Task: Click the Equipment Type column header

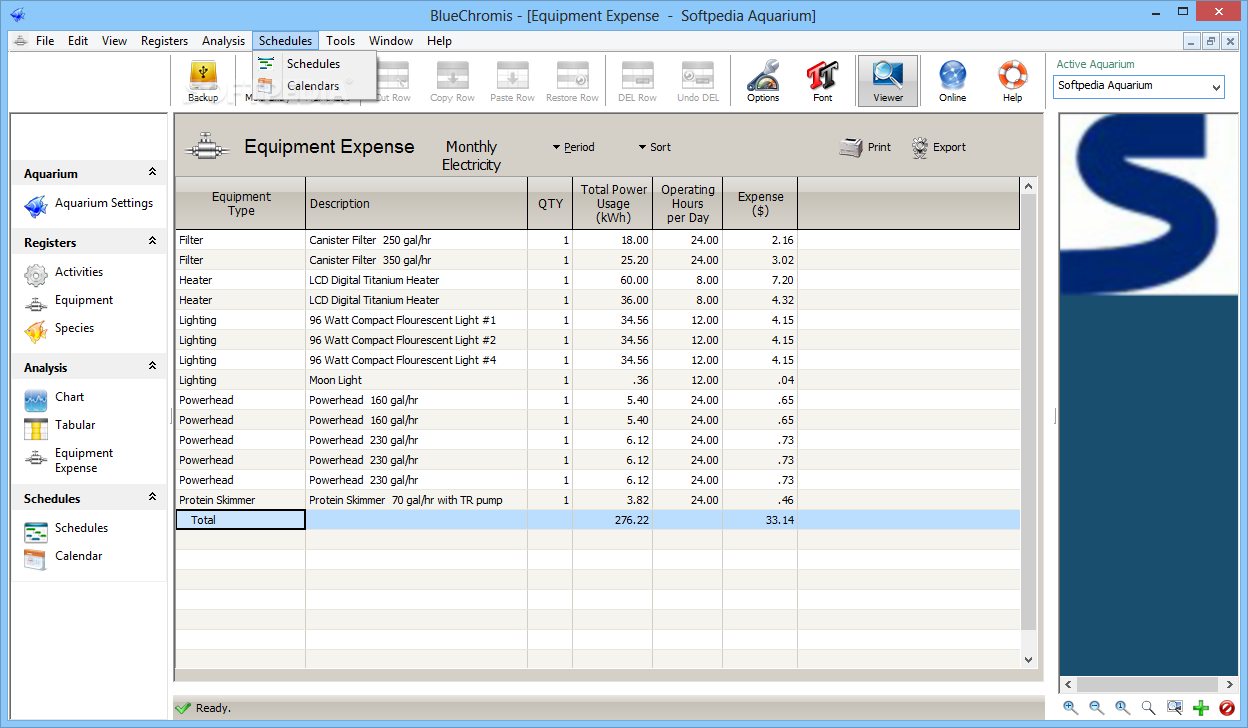Action: point(241,204)
